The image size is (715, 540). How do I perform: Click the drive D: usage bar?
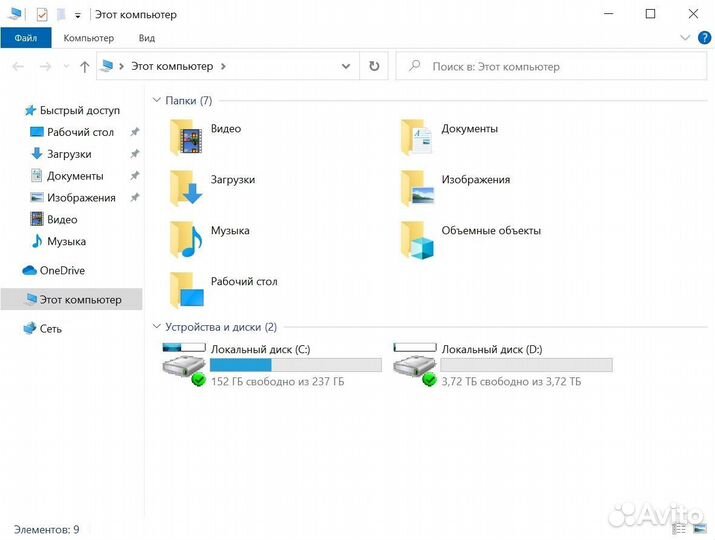coord(526,365)
